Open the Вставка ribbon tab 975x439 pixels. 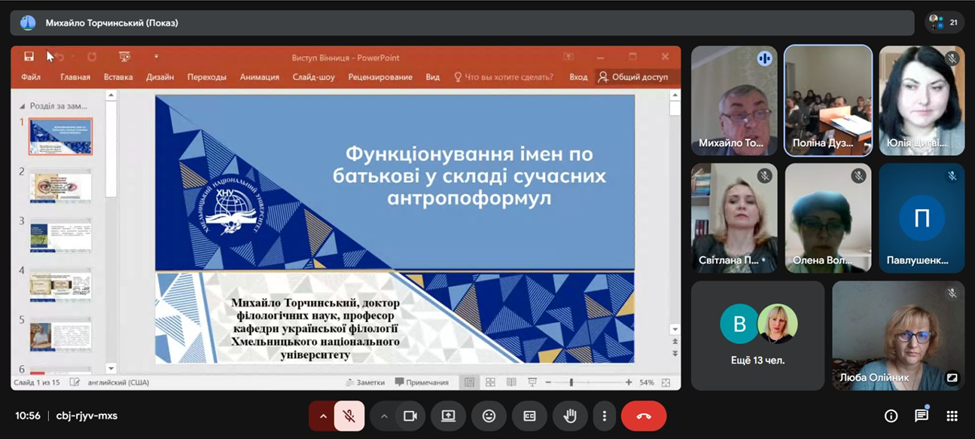coord(118,77)
